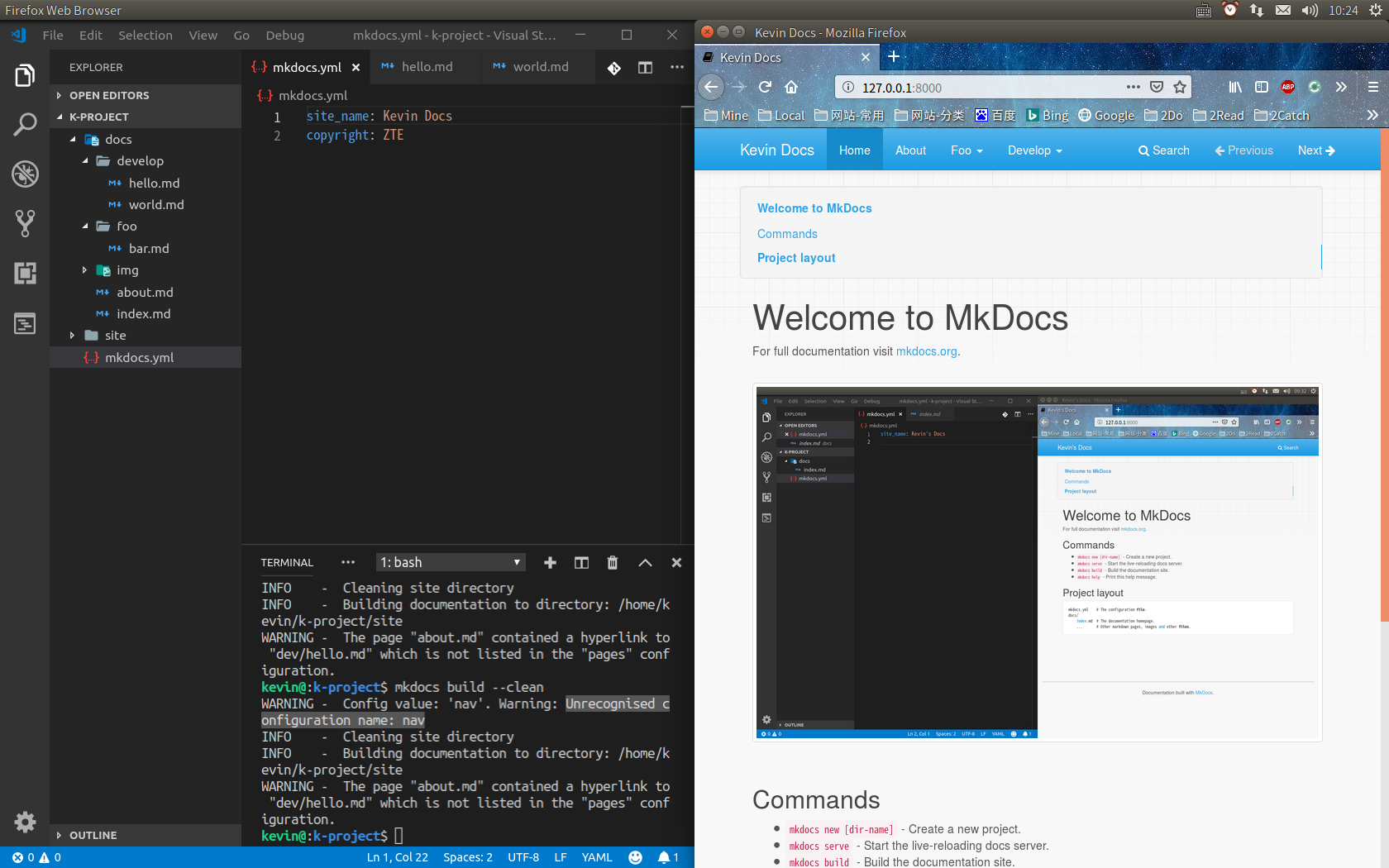Viewport: 1389px width, 868px height.
Task: Open the File menu in VS Code
Action: tap(53, 36)
